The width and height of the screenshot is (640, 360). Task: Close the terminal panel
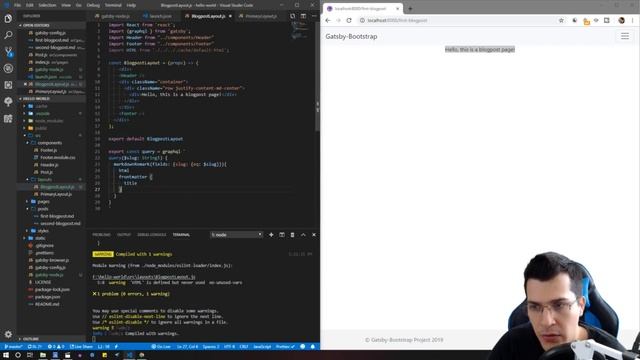tap(313, 235)
